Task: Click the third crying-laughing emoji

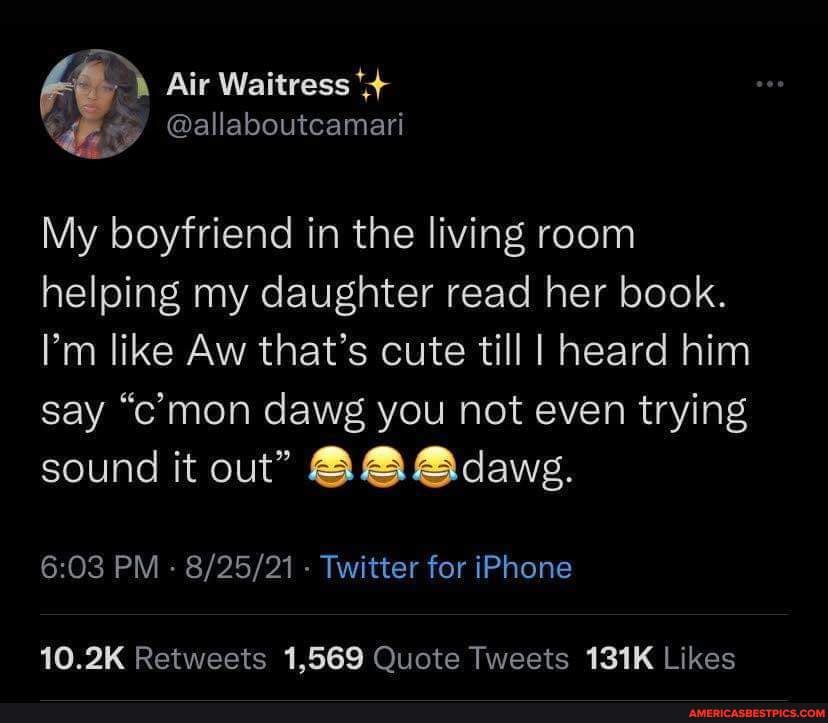Action: (435, 466)
